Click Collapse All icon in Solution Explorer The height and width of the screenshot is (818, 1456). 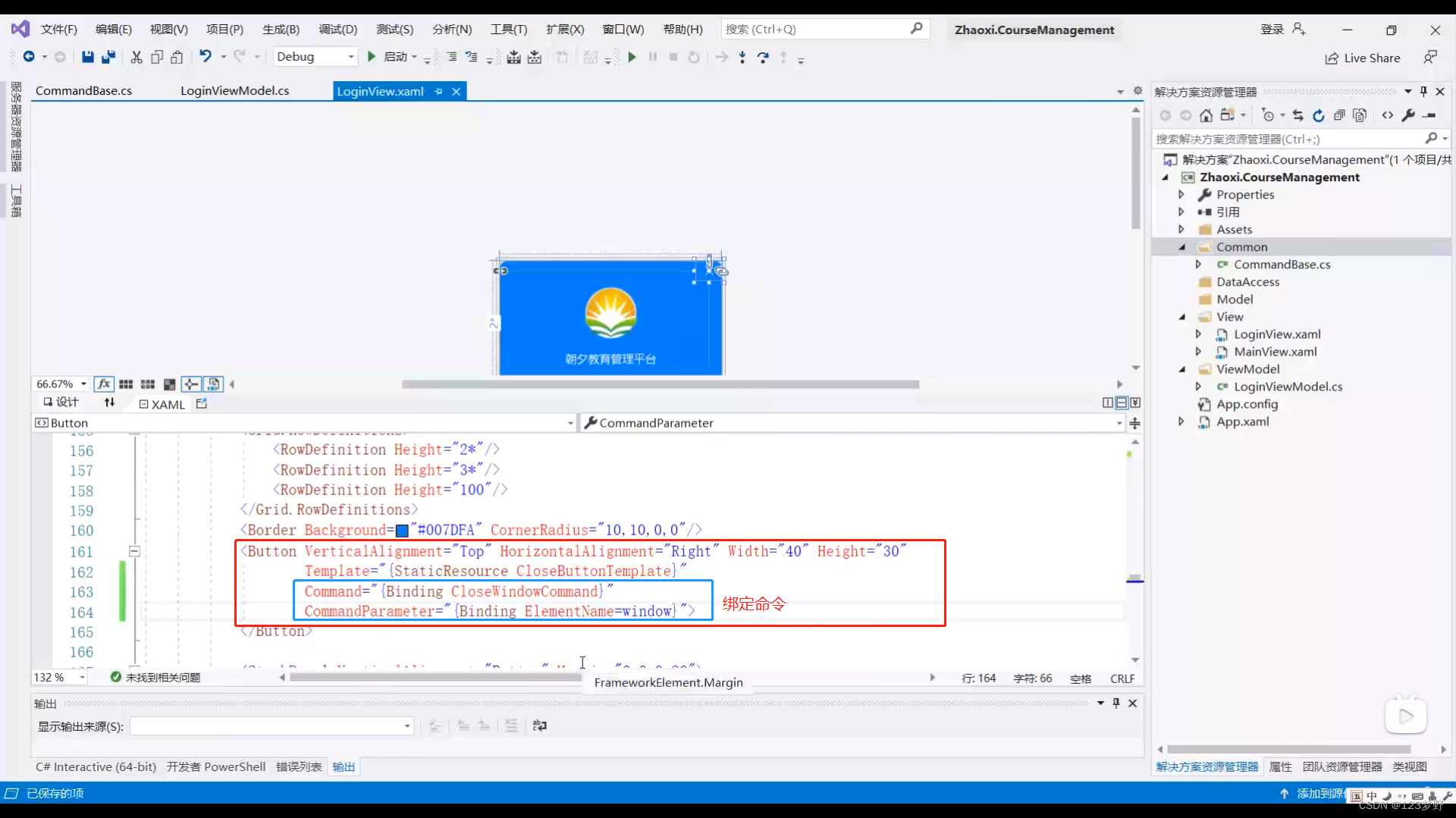tap(1339, 115)
